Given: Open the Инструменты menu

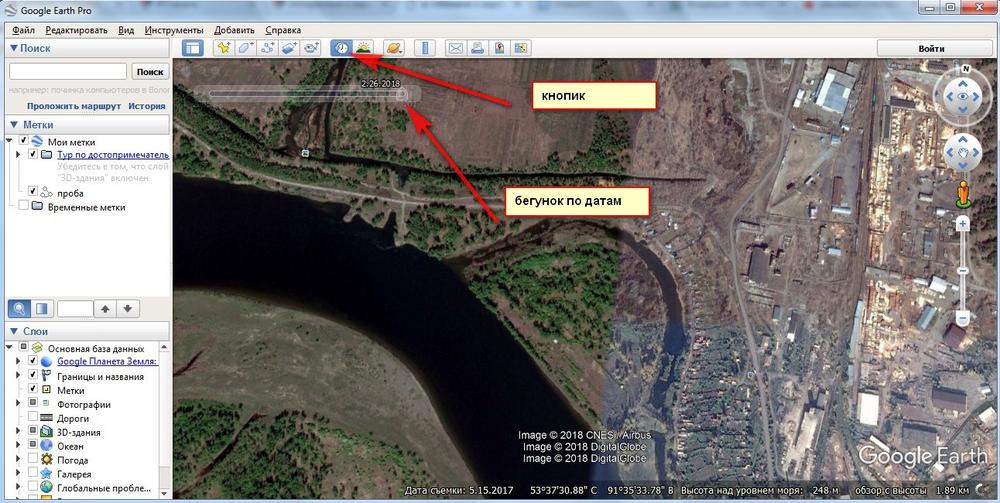Looking at the screenshot, I should click(174, 31).
